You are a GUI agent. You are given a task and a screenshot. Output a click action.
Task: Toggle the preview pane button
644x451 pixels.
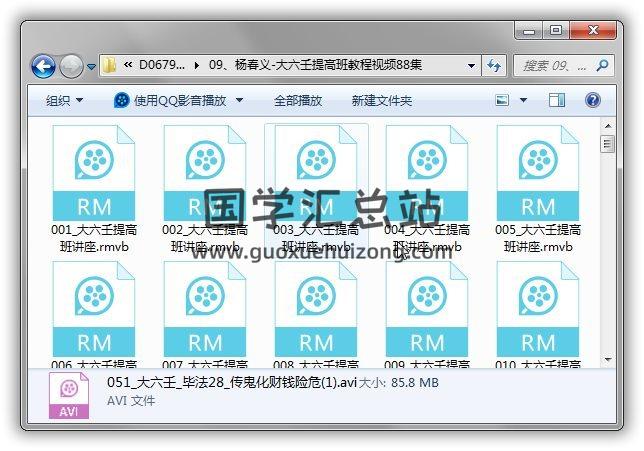tap(558, 100)
